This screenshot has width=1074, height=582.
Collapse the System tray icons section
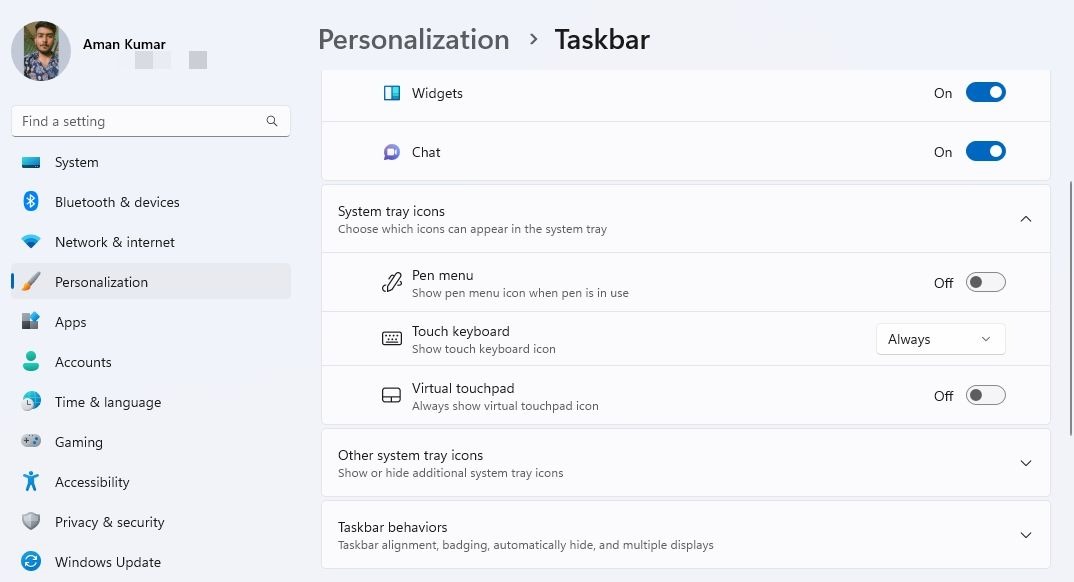pos(1025,219)
